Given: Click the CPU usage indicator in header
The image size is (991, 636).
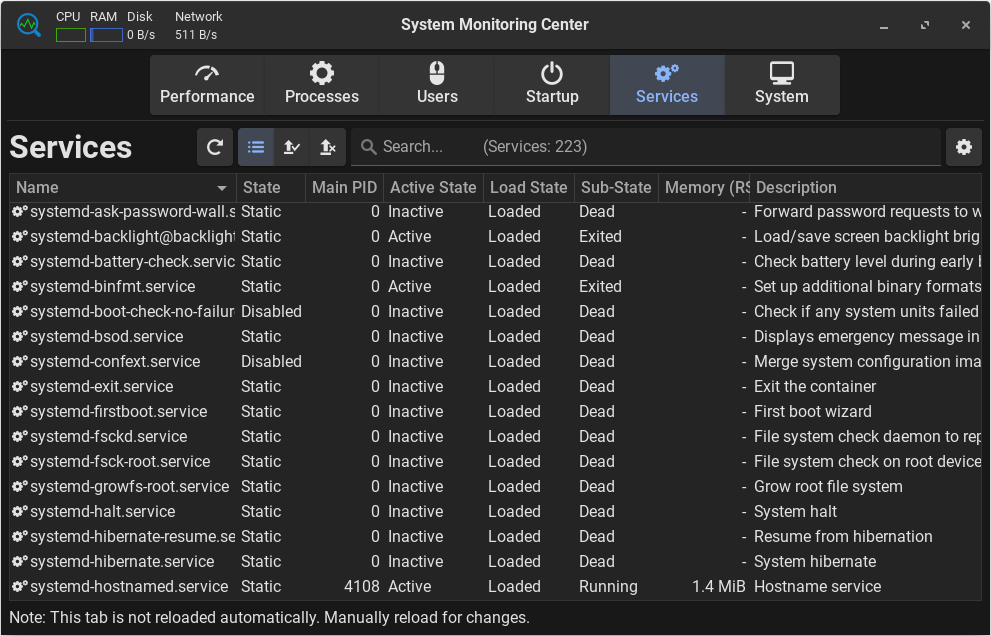Looking at the screenshot, I should [x=70, y=35].
